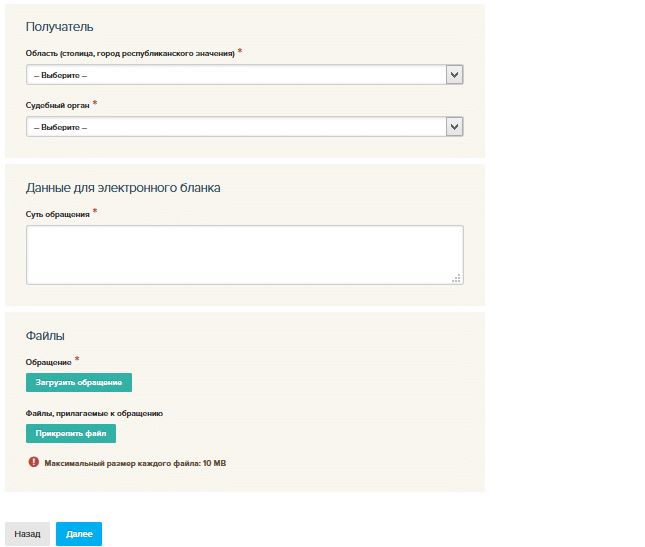
Task: Click the red asterisk next to Обращение label
Action: (77, 360)
